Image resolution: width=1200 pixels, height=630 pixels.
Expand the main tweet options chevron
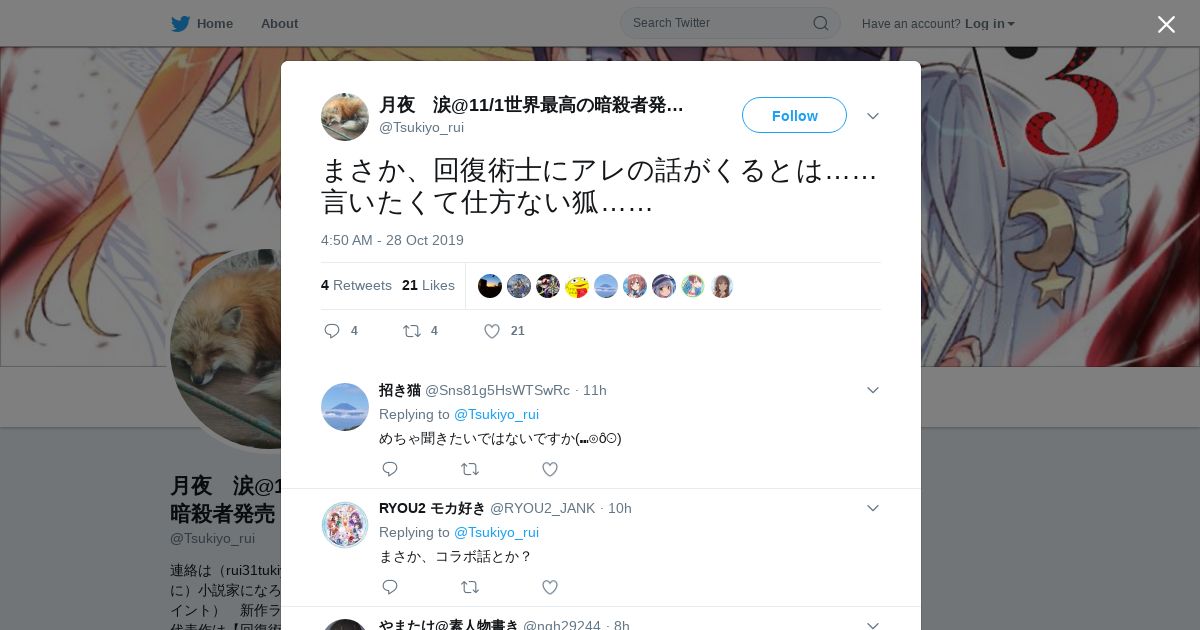(x=873, y=116)
